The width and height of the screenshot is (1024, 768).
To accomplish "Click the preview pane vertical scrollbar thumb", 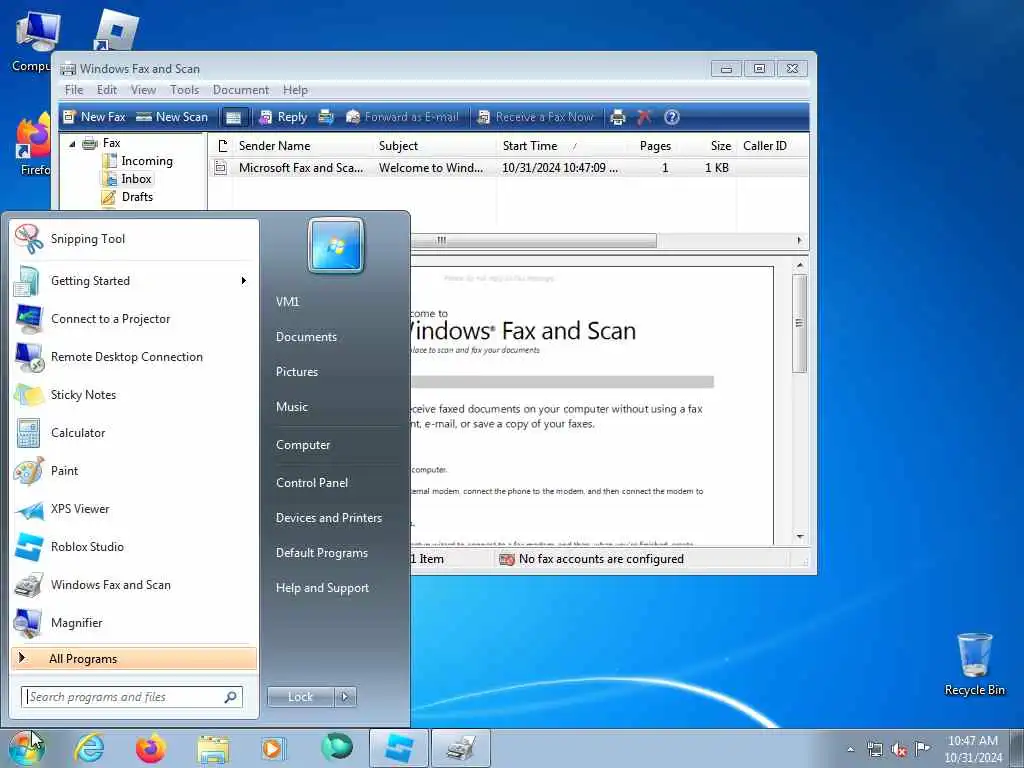I will point(799,323).
